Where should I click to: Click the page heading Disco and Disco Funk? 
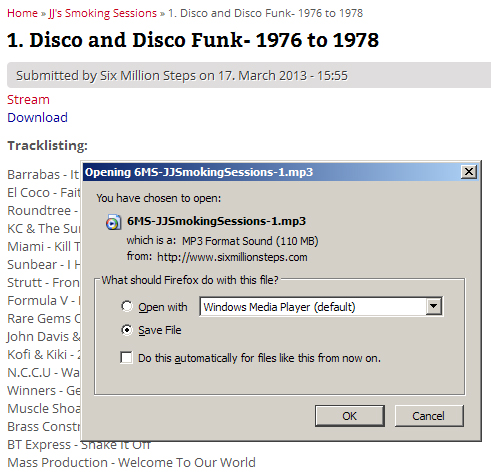(193, 40)
